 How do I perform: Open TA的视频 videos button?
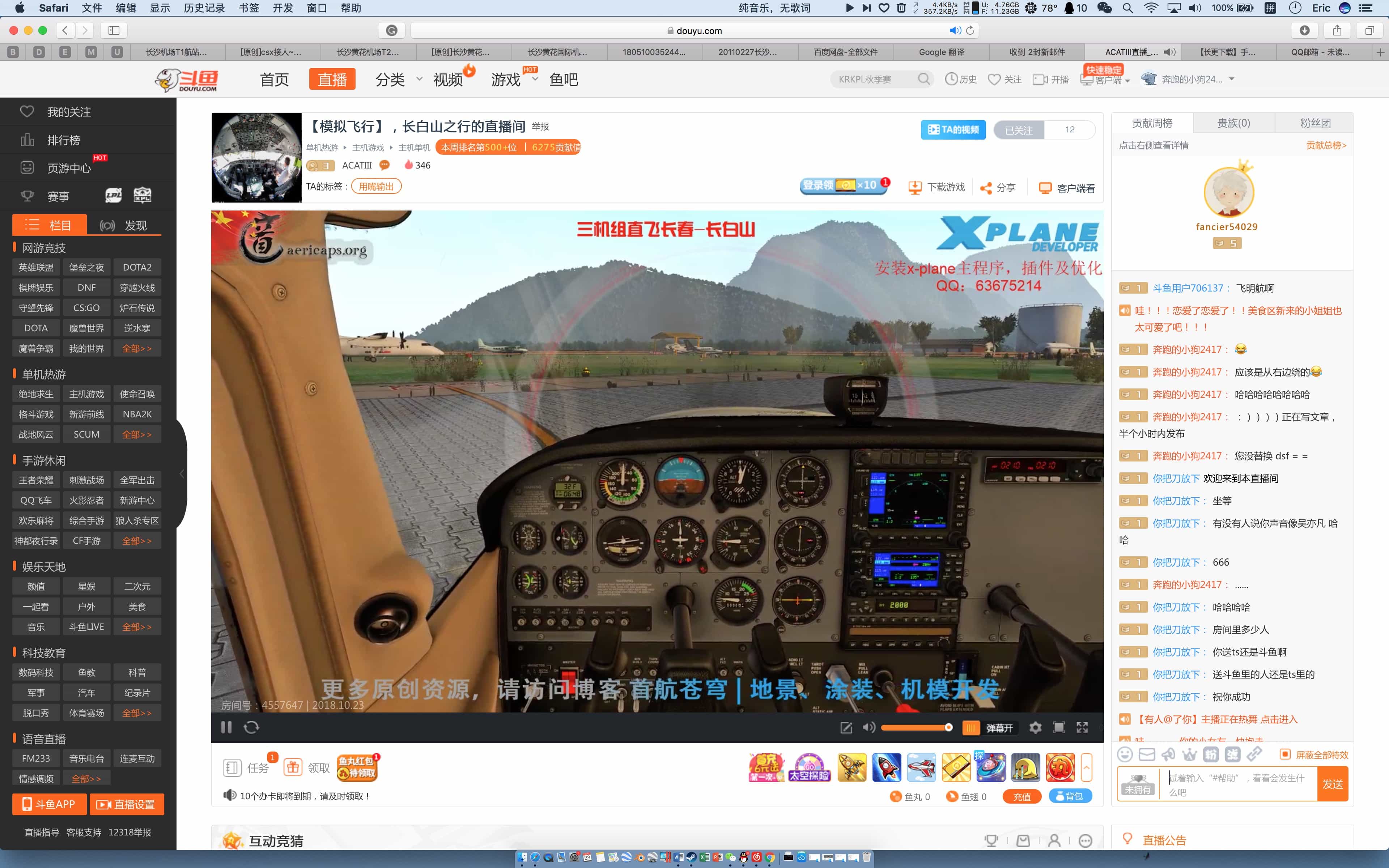(953, 130)
